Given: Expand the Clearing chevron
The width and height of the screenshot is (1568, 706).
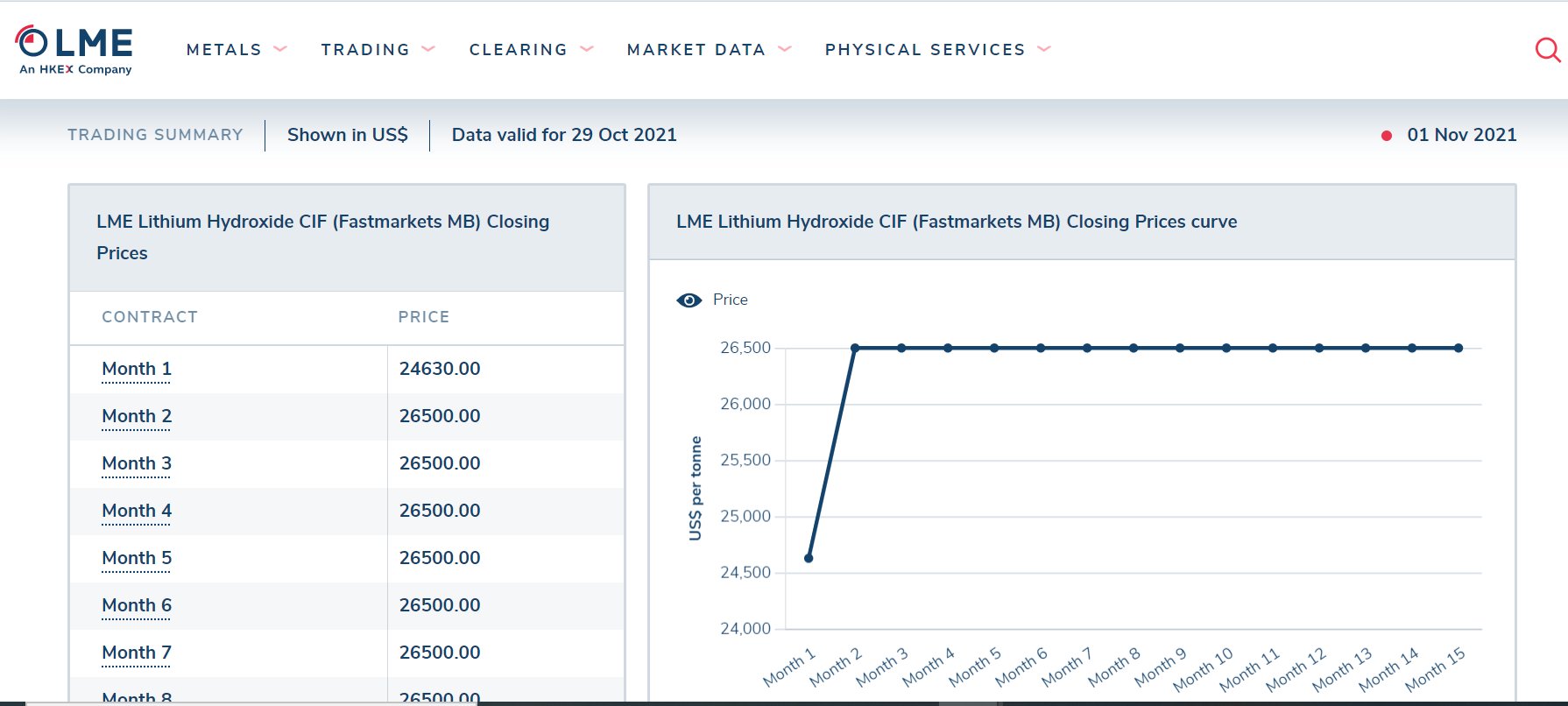Looking at the screenshot, I should pyautogui.click(x=587, y=49).
